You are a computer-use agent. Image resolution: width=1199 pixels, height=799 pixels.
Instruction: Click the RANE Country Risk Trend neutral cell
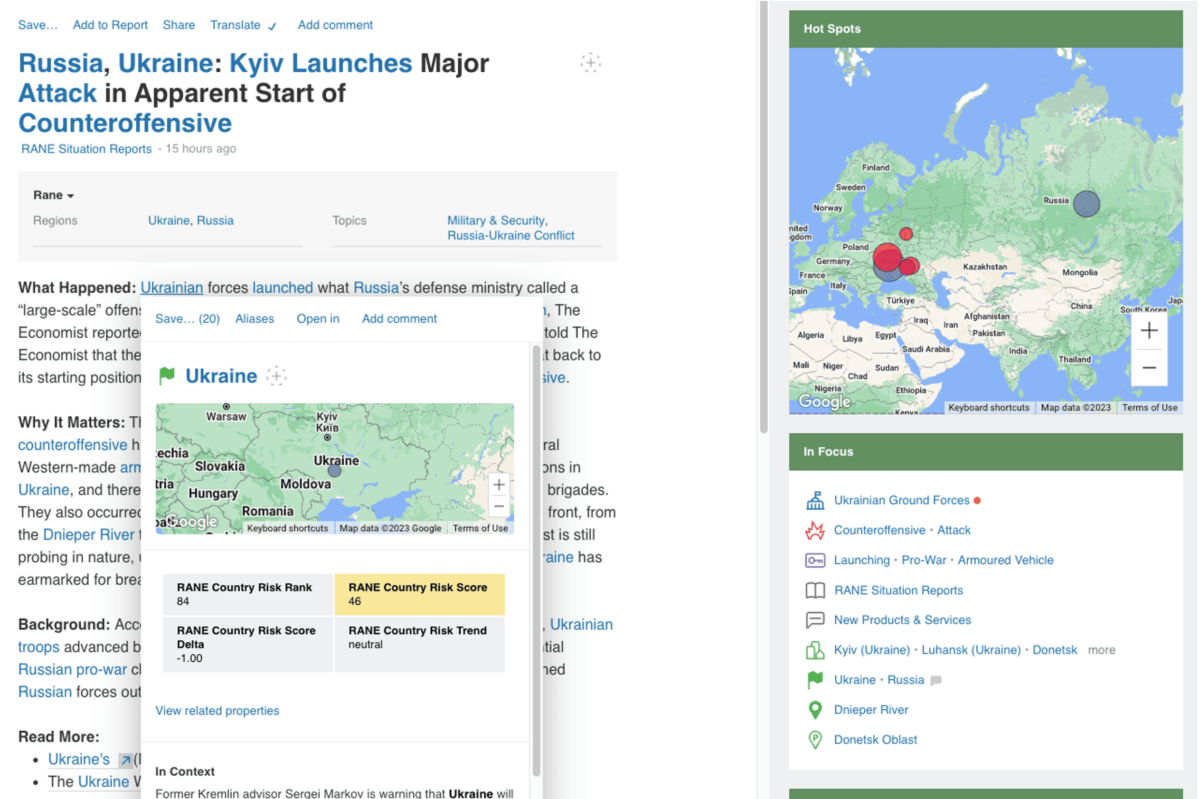[419, 645]
